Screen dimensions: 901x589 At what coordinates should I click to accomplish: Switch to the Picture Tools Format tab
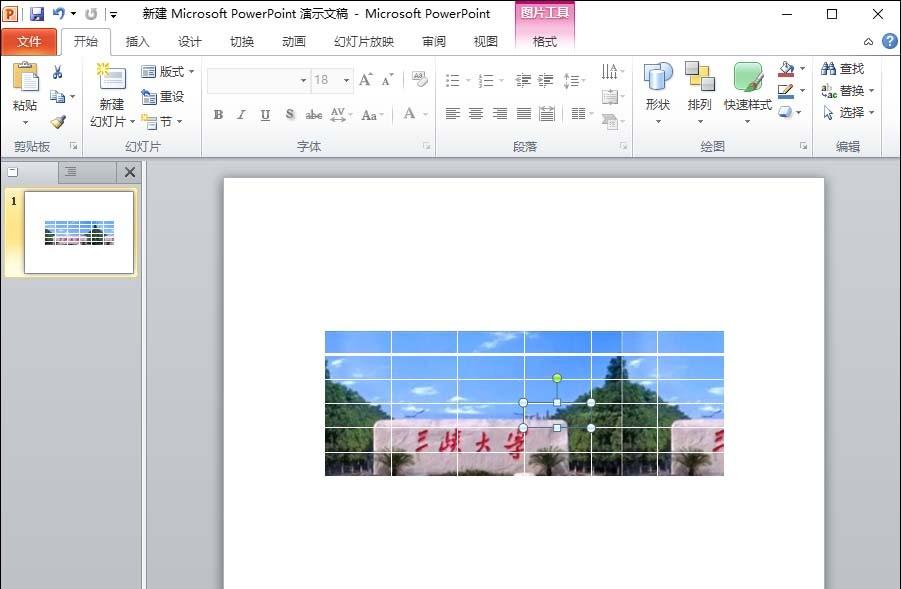[x=543, y=41]
